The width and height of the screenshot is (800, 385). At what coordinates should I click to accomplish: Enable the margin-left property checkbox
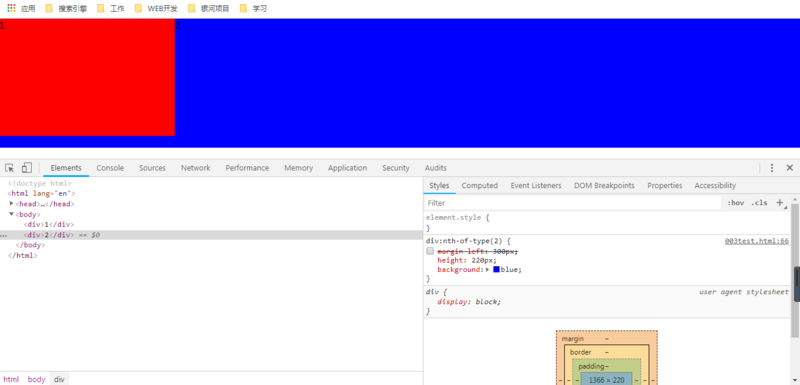coord(430,251)
